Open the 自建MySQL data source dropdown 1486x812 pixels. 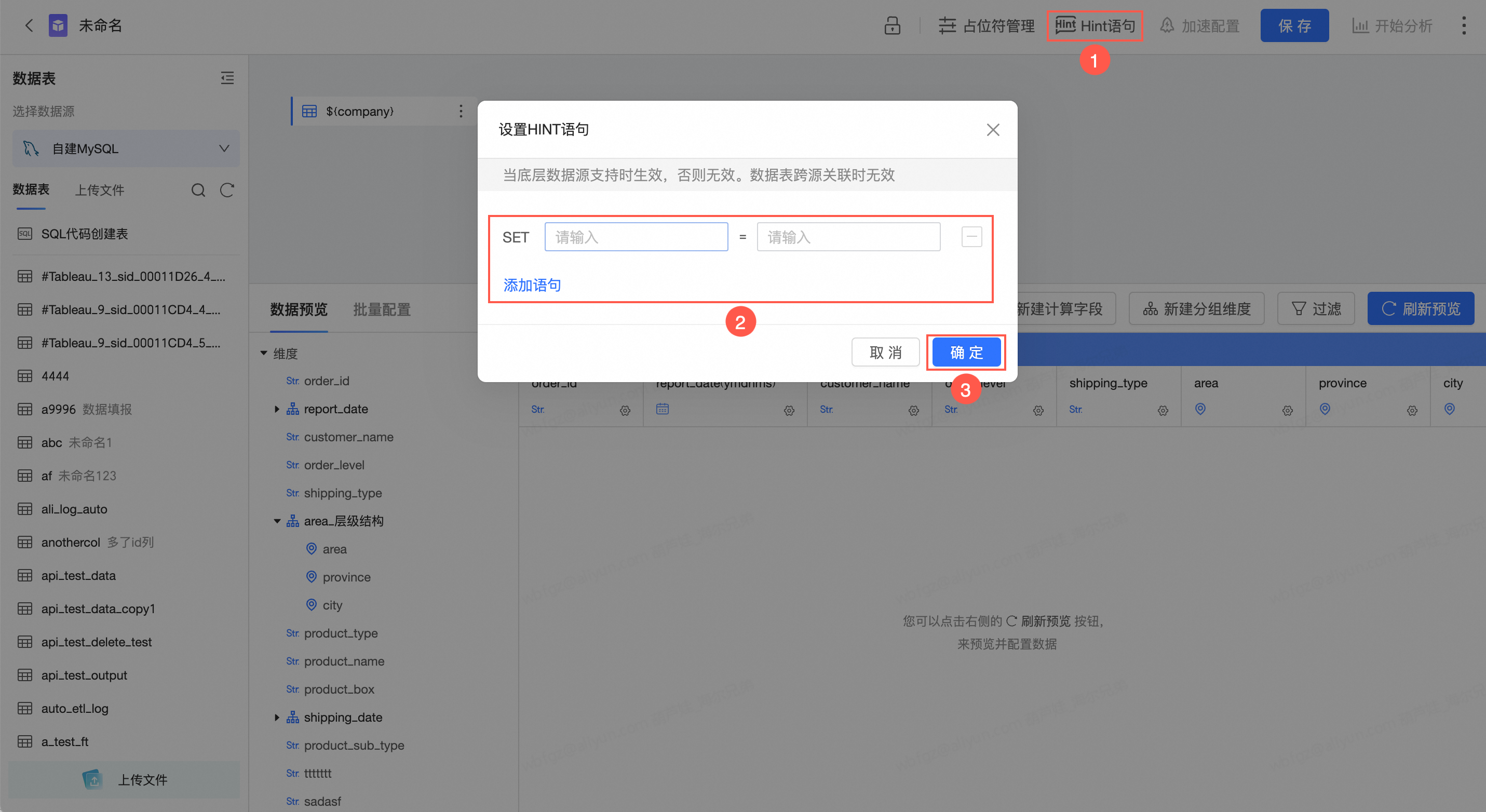[x=126, y=149]
